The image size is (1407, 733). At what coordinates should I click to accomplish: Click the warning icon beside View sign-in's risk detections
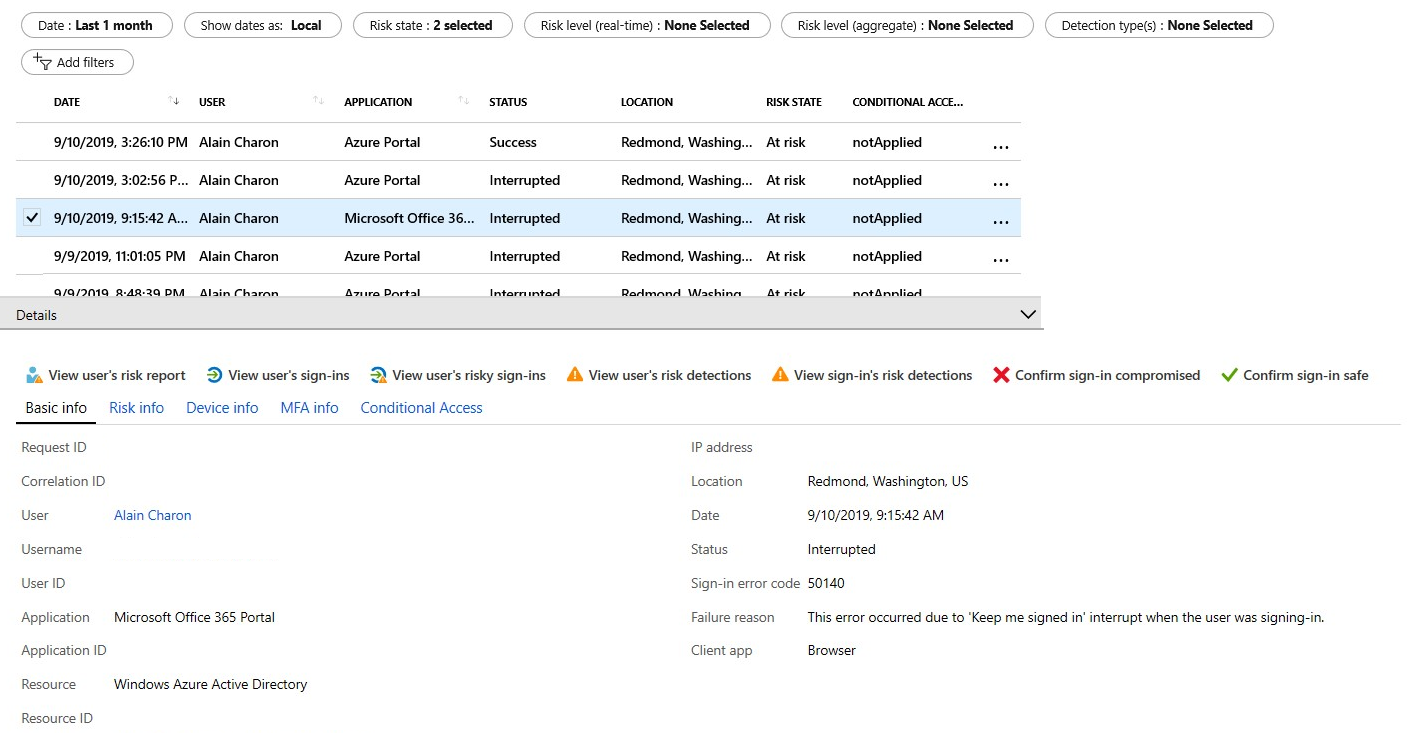780,375
